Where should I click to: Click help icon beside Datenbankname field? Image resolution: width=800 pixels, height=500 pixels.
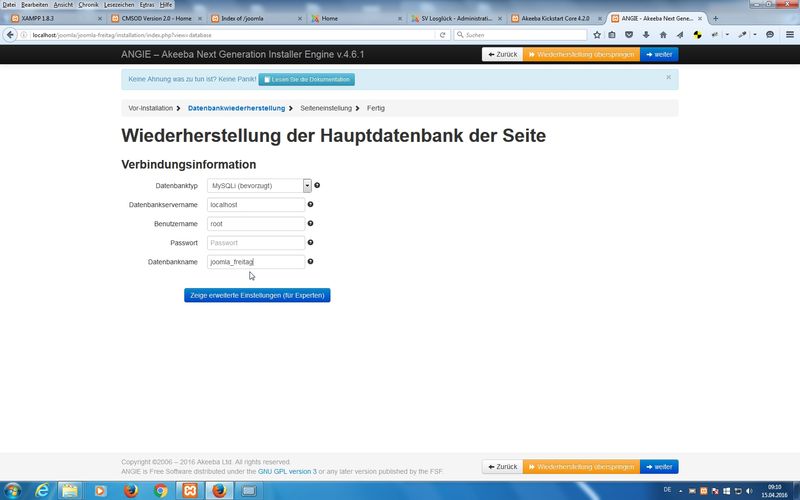pos(310,261)
